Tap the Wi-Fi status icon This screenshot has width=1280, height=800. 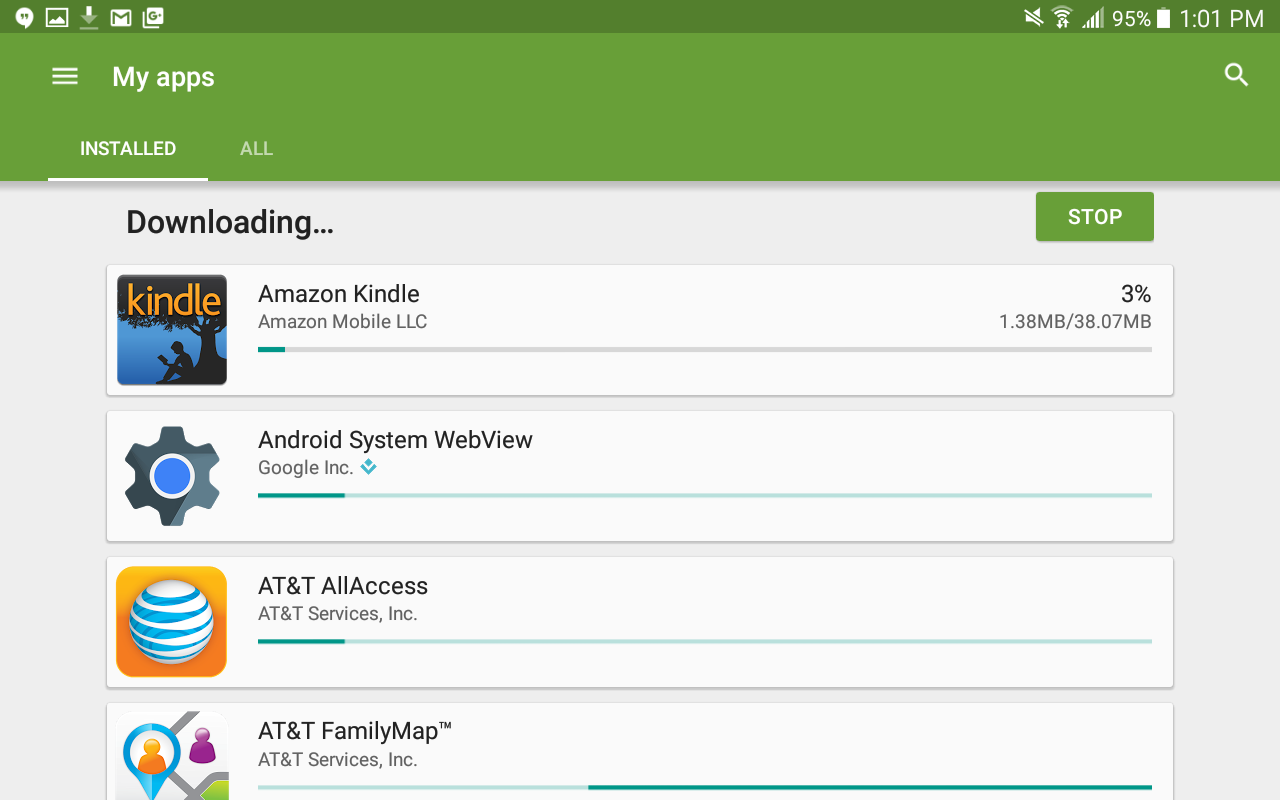(x=1063, y=16)
